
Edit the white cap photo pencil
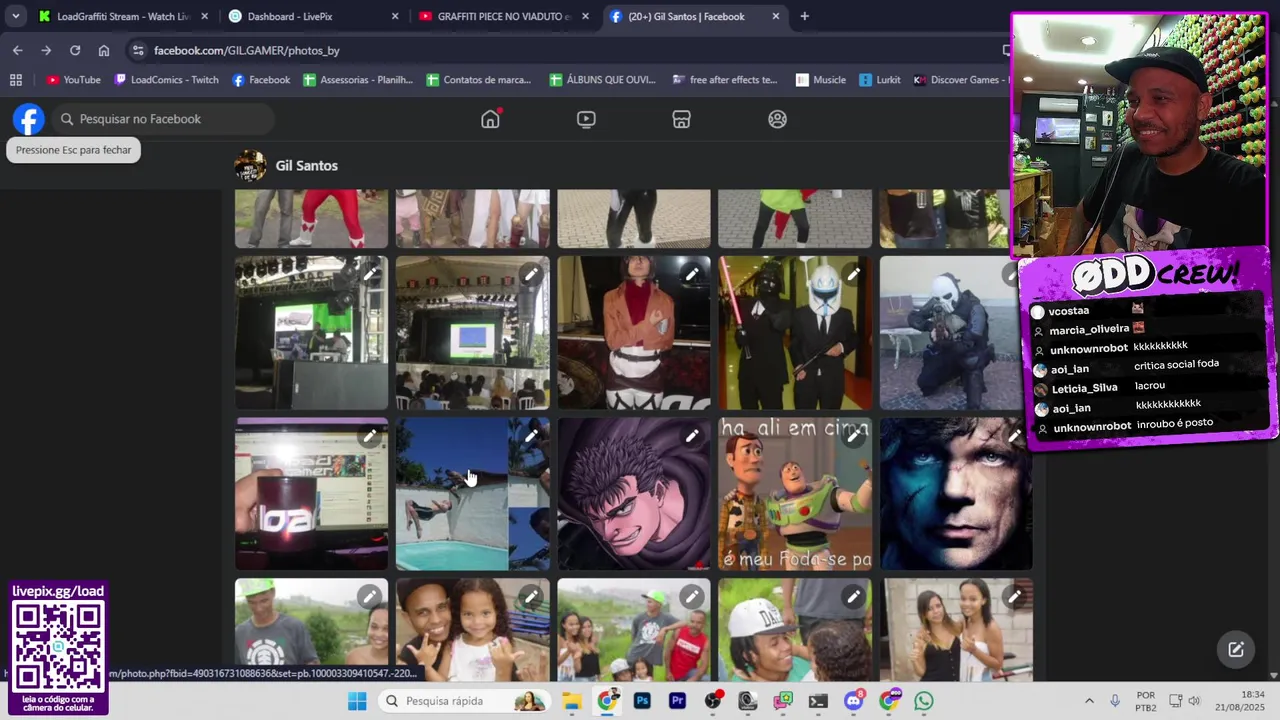tap(853, 597)
